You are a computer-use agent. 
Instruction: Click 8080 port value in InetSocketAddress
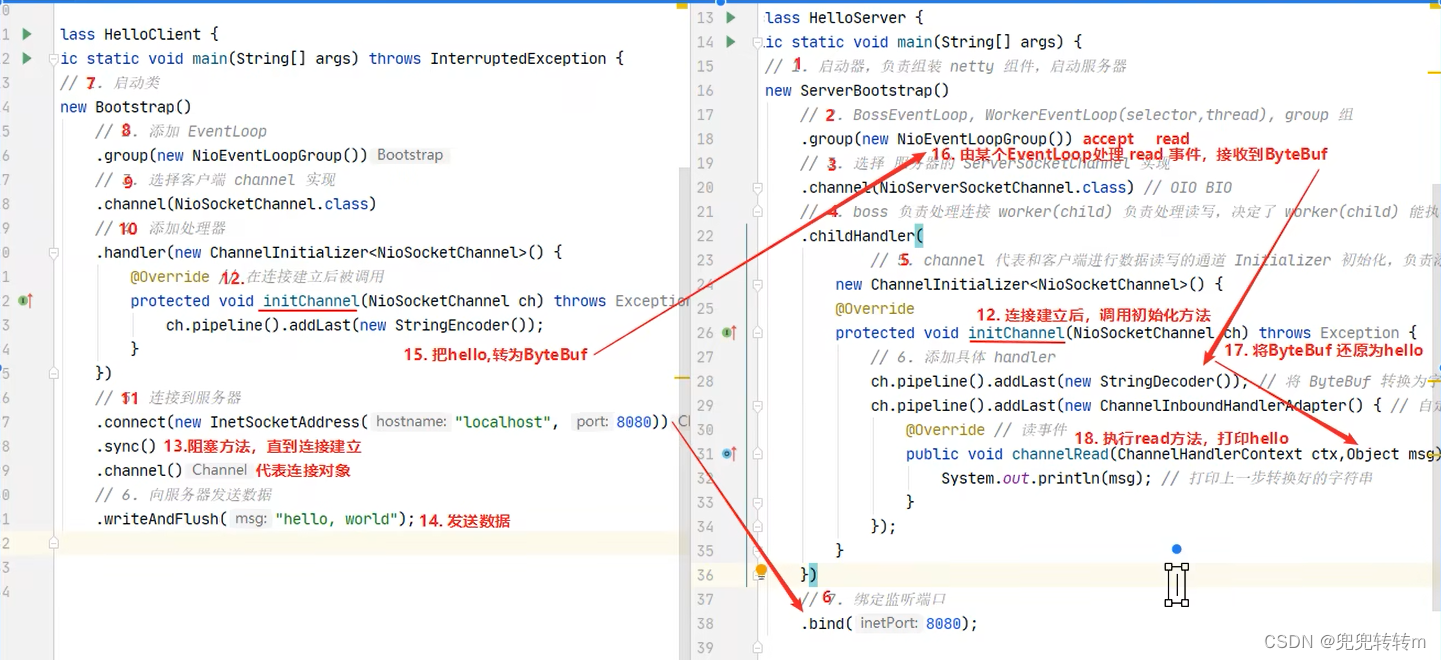coord(634,422)
